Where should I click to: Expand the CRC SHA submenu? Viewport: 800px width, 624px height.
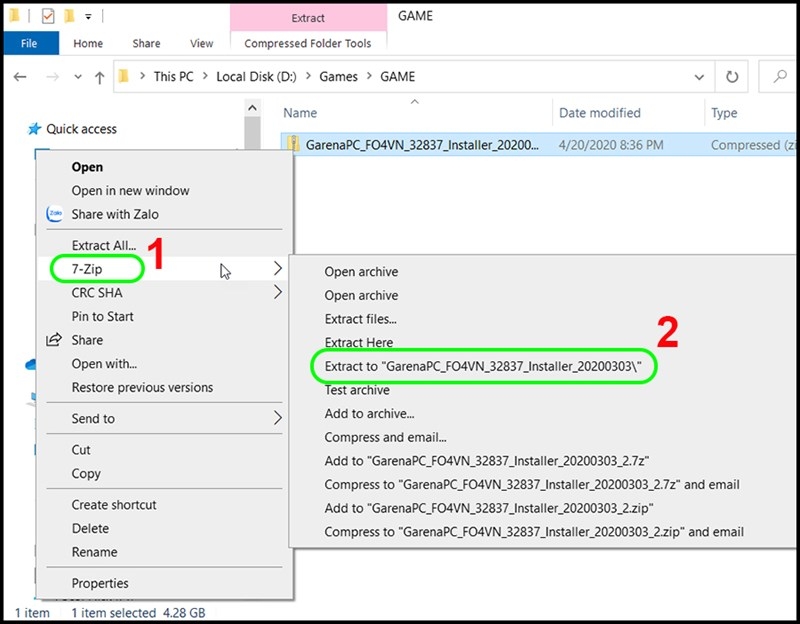278,292
